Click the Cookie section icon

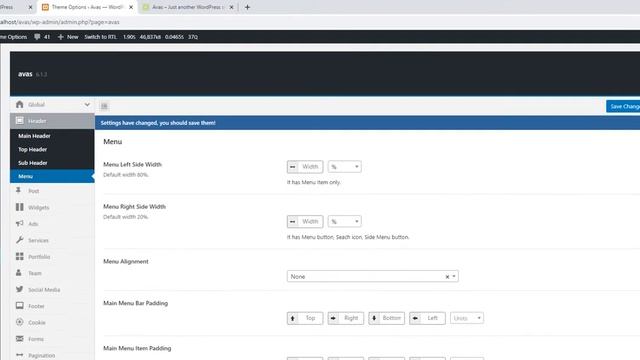(x=19, y=322)
